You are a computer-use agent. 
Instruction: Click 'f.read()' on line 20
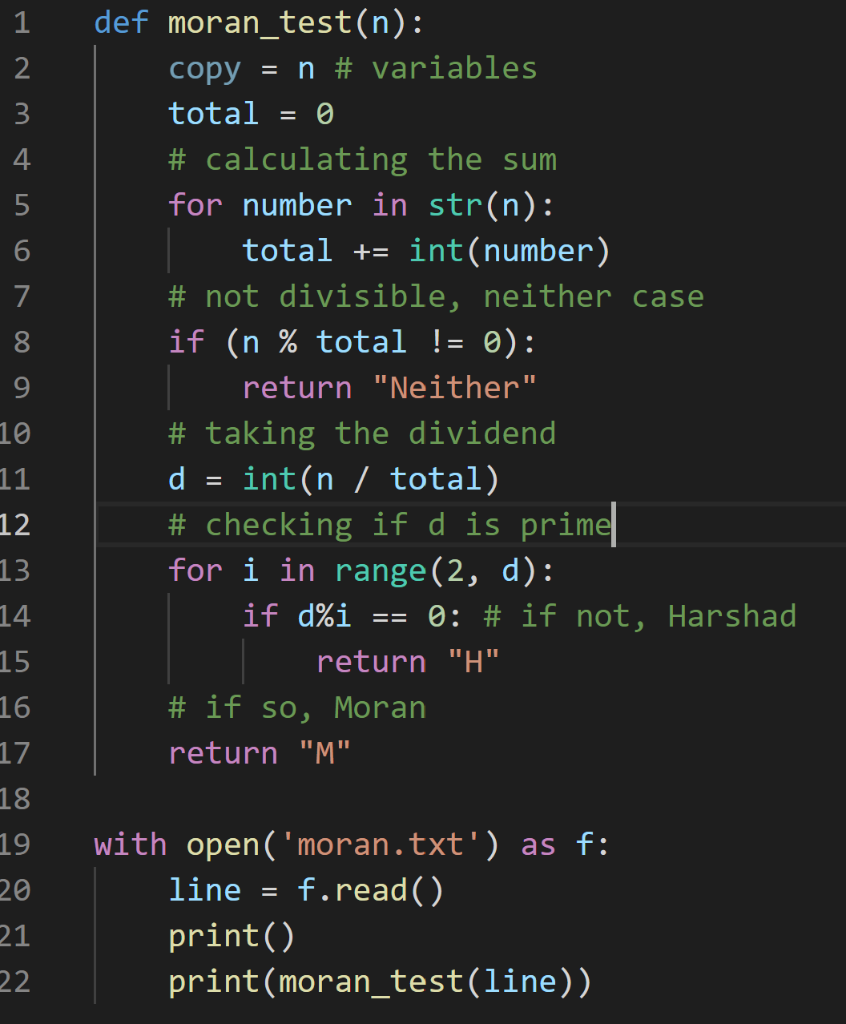370,891
